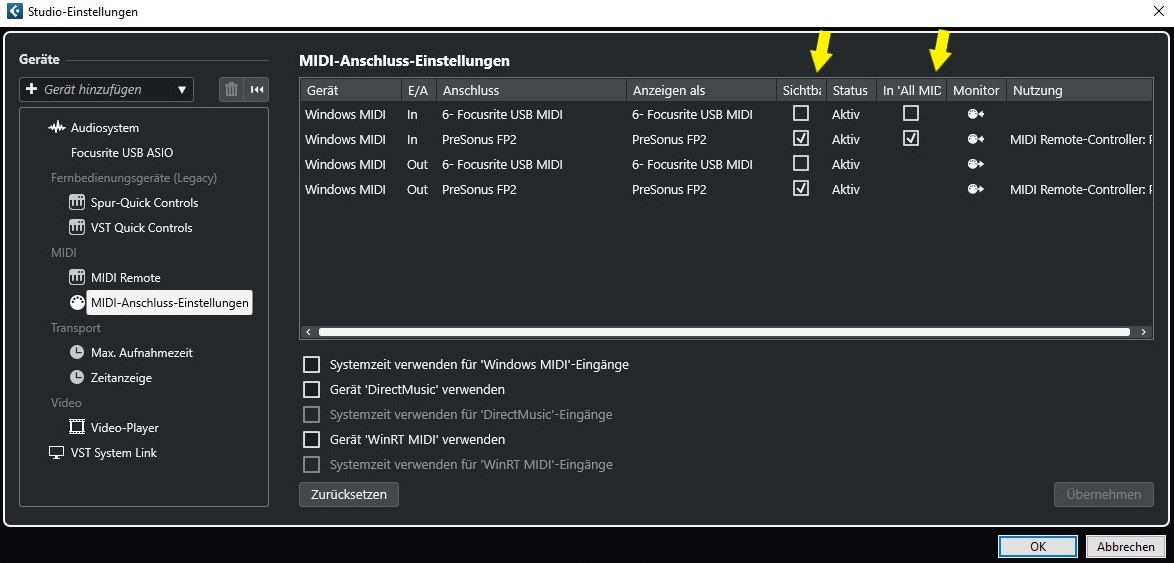
Task: Tick Systemzeit für 'Windows MIDI'-Eingänge checkbox
Action: (x=312, y=365)
